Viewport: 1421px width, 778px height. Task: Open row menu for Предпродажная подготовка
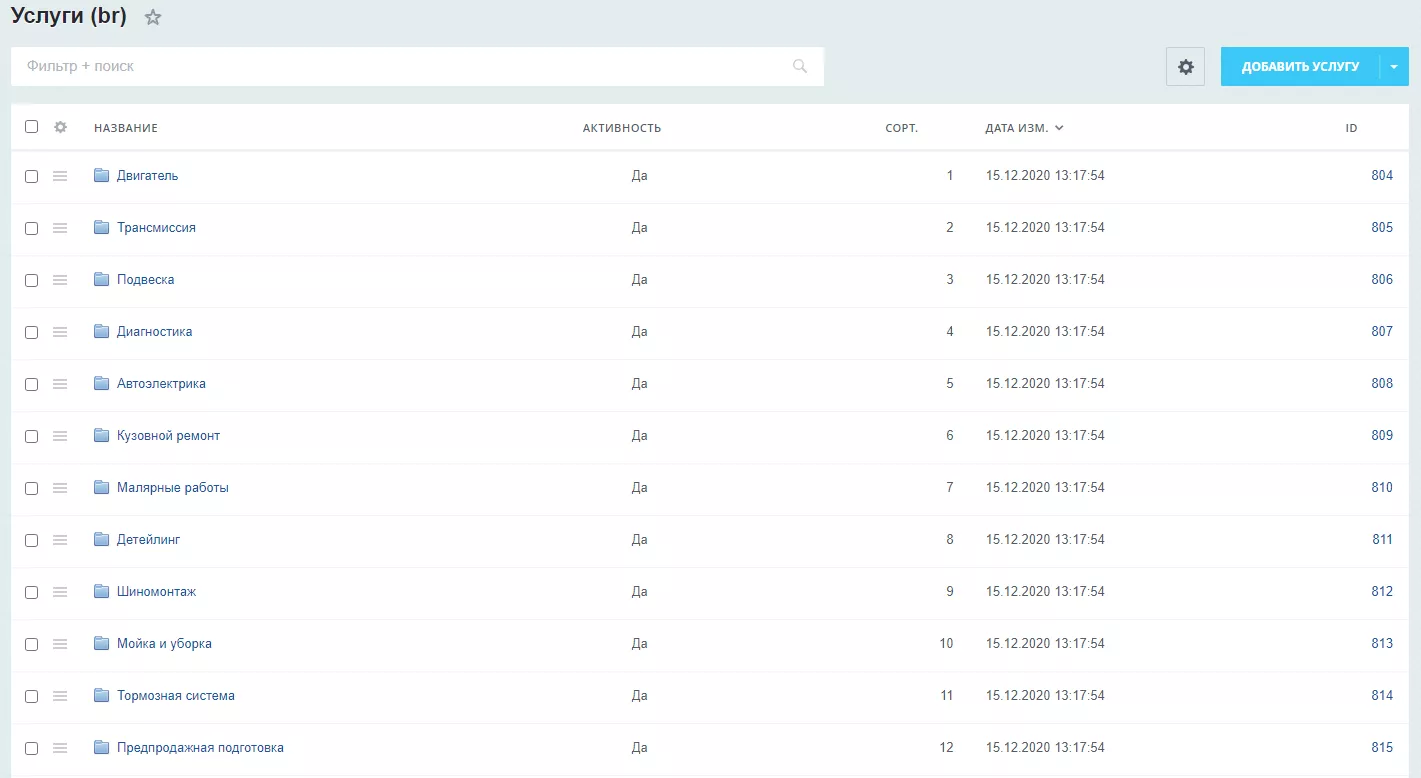click(x=60, y=748)
